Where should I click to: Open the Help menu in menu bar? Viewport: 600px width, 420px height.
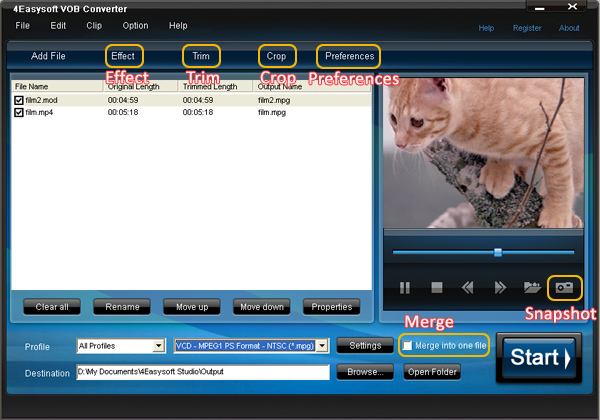[x=178, y=26]
